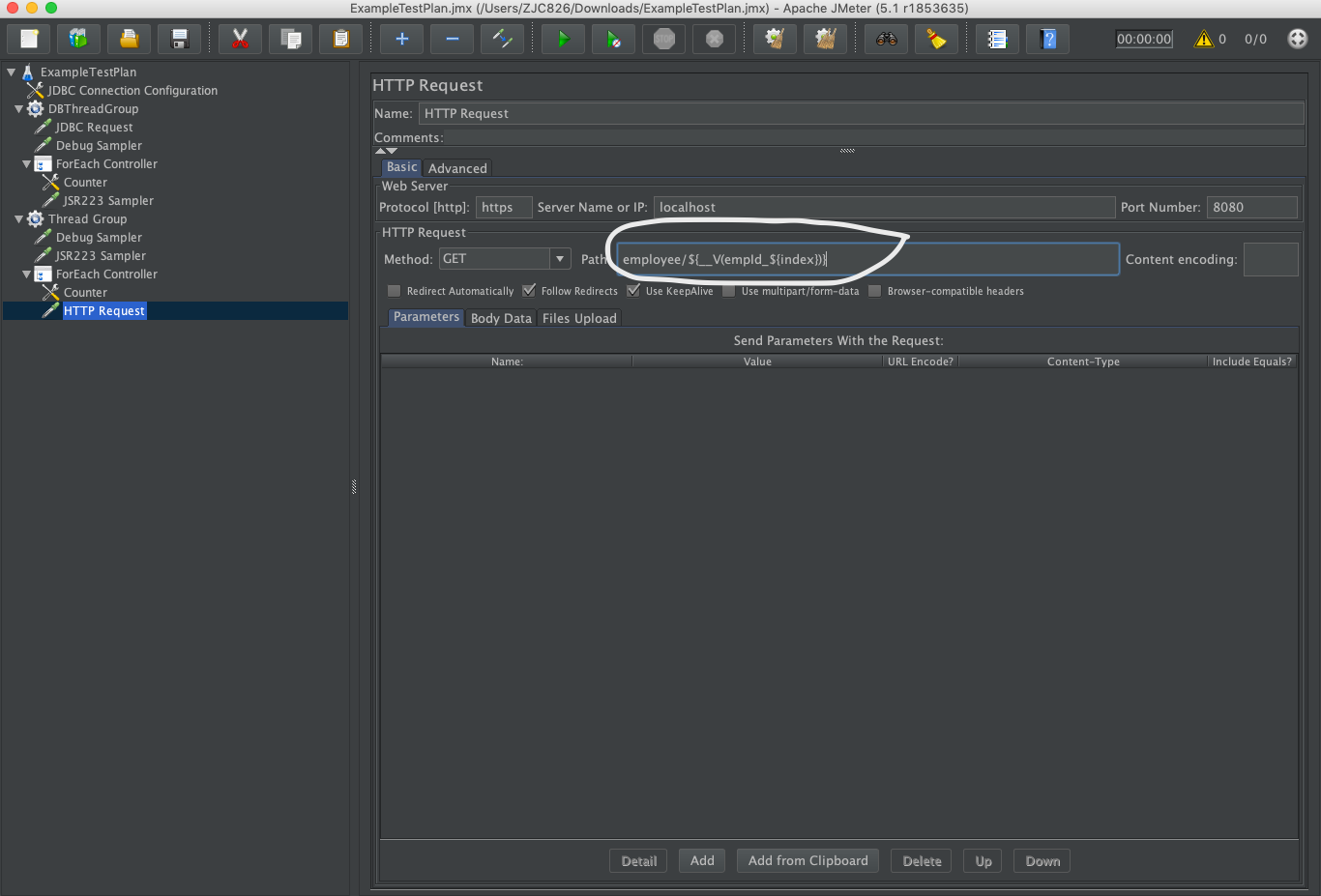Screen dimensions: 1321x896
Task: Open the Templates icon in toolbar
Action: click(x=79, y=39)
